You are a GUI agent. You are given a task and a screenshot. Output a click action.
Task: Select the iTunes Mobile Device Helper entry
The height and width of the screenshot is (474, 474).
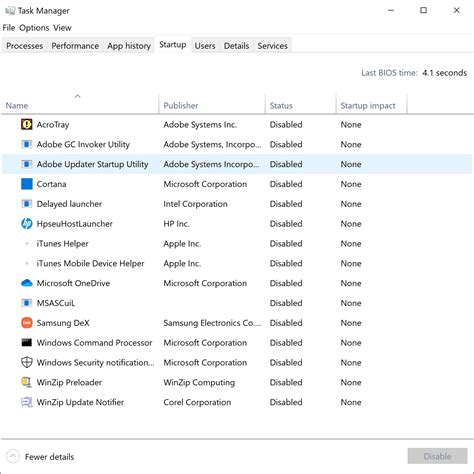(90, 263)
